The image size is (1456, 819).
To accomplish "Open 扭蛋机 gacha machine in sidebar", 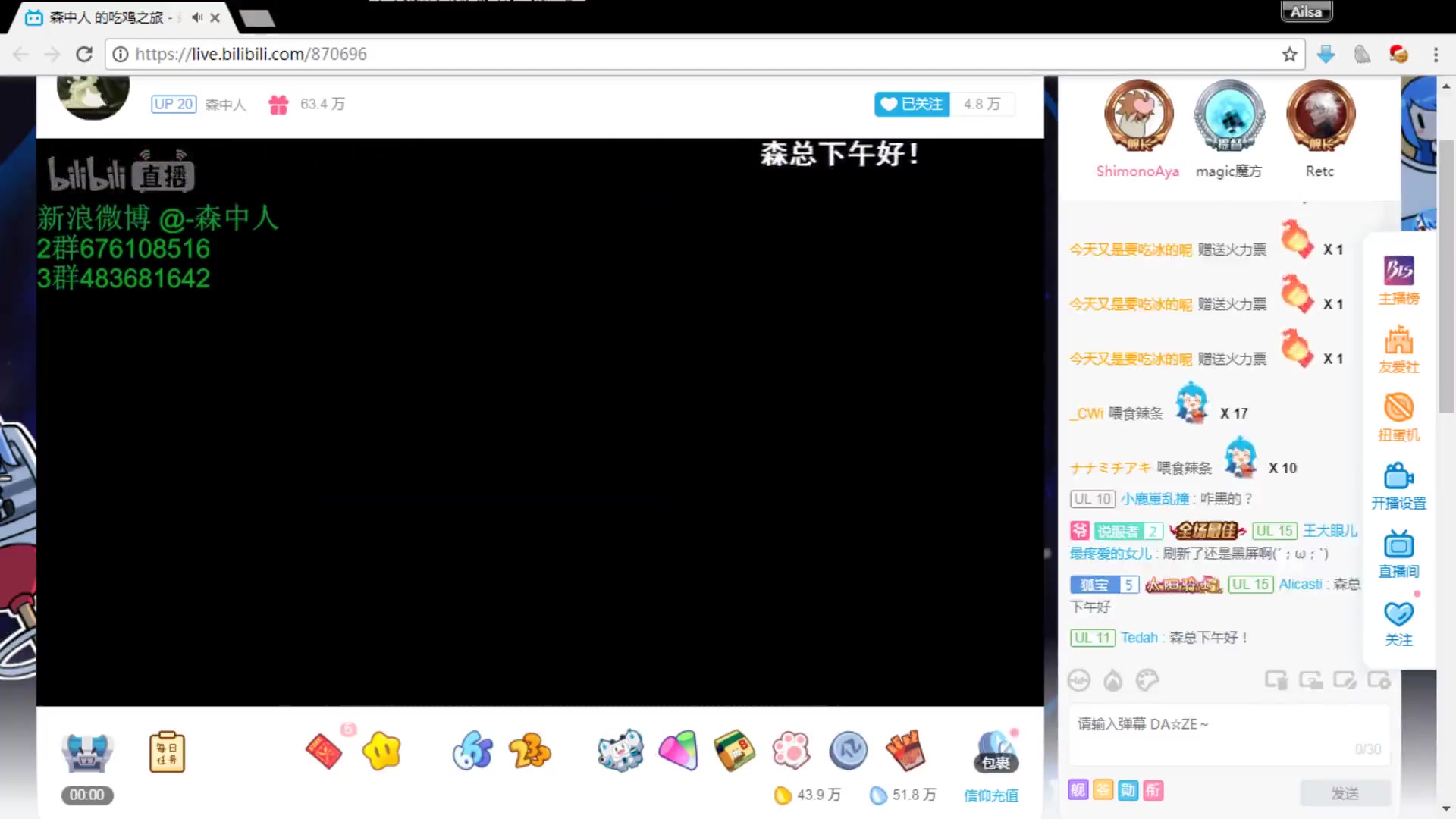I will tap(1398, 417).
